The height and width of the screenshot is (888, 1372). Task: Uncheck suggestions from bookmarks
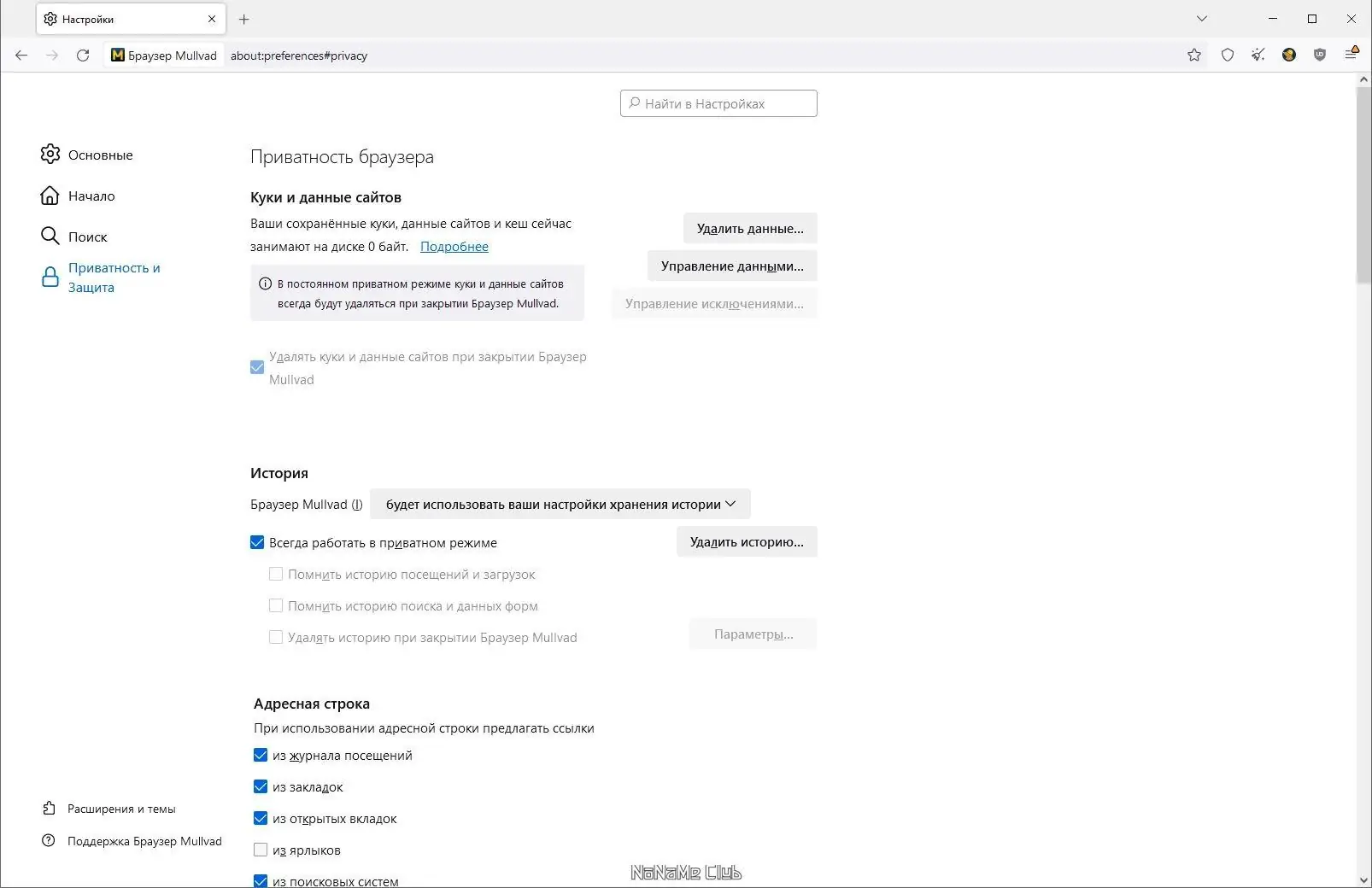pyautogui.click(x=261, y=786)
